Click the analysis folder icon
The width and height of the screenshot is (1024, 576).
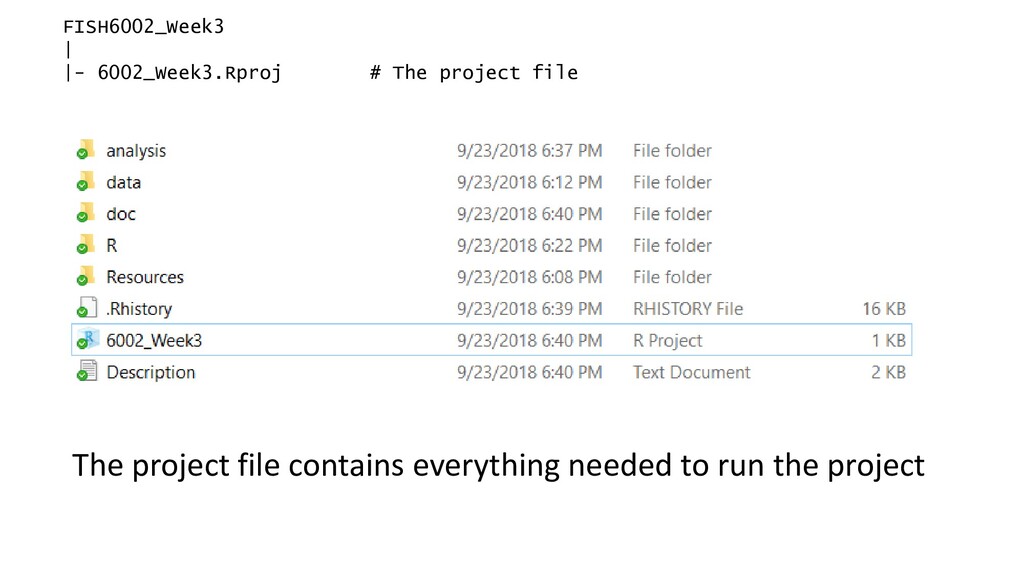click(x=86, y=150)
